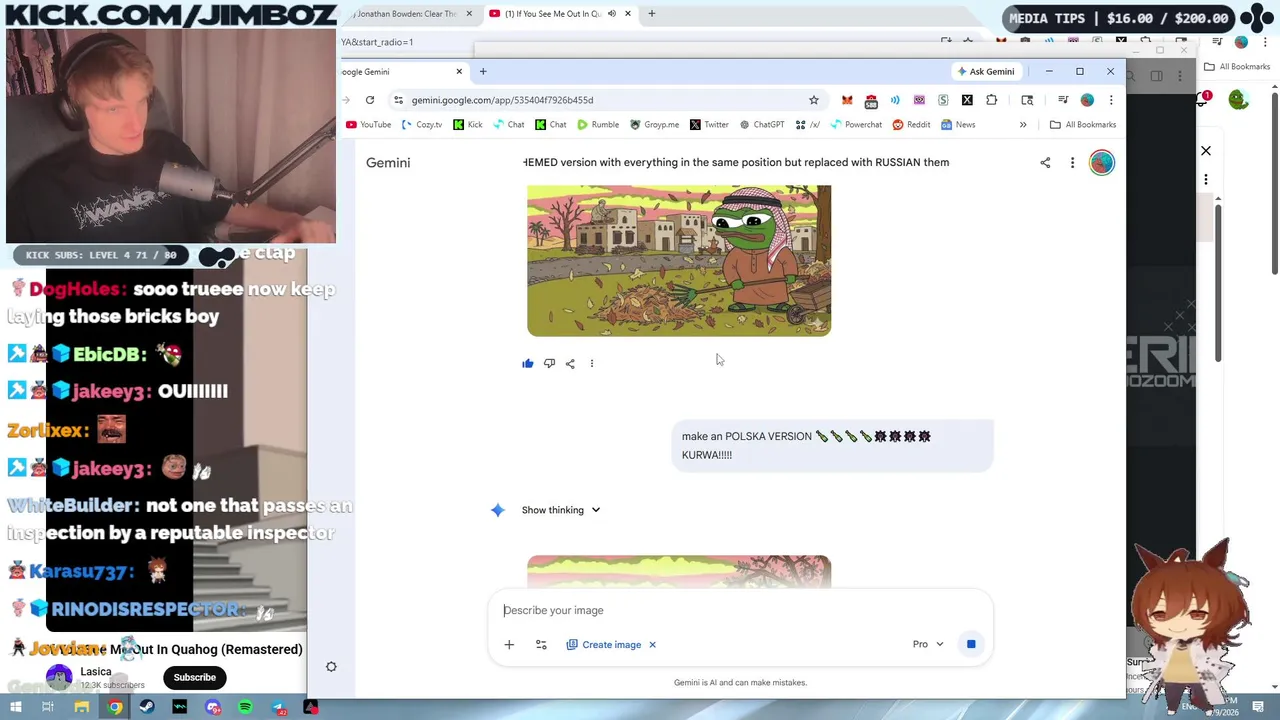Viewport: 1280px width, 720px height.
Task: Open the Gemini header three-dot menu
Action: (x=1072, y=162)
